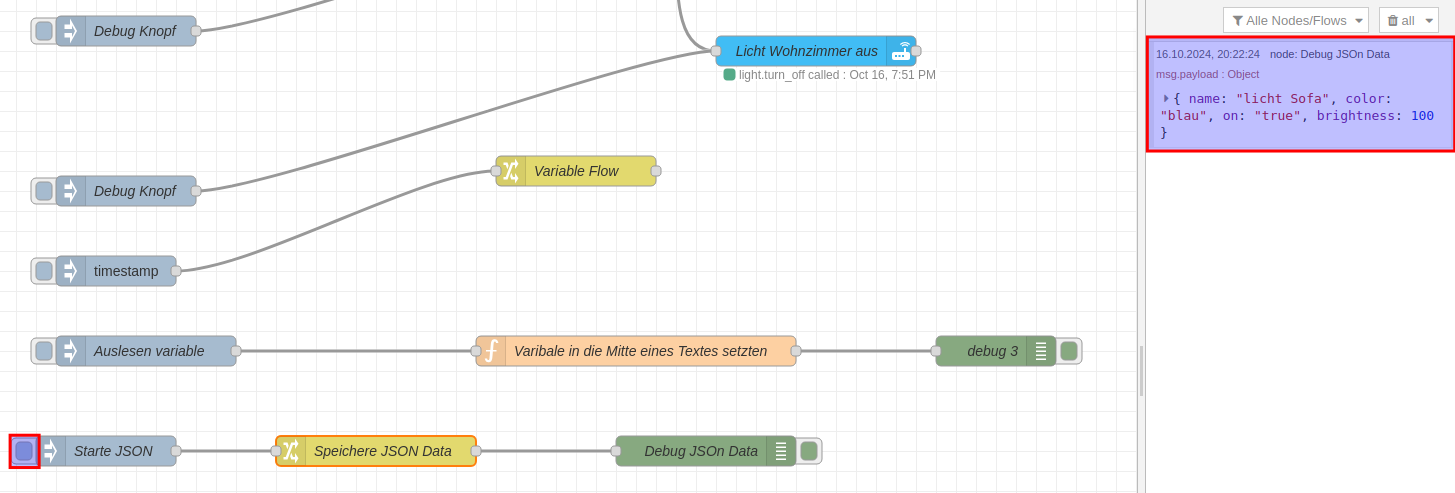Click the debug list icon on debug 3 node
The height and width of the screenshot is (493, 1455).
pyautogui.click(x=1041, y=351)
